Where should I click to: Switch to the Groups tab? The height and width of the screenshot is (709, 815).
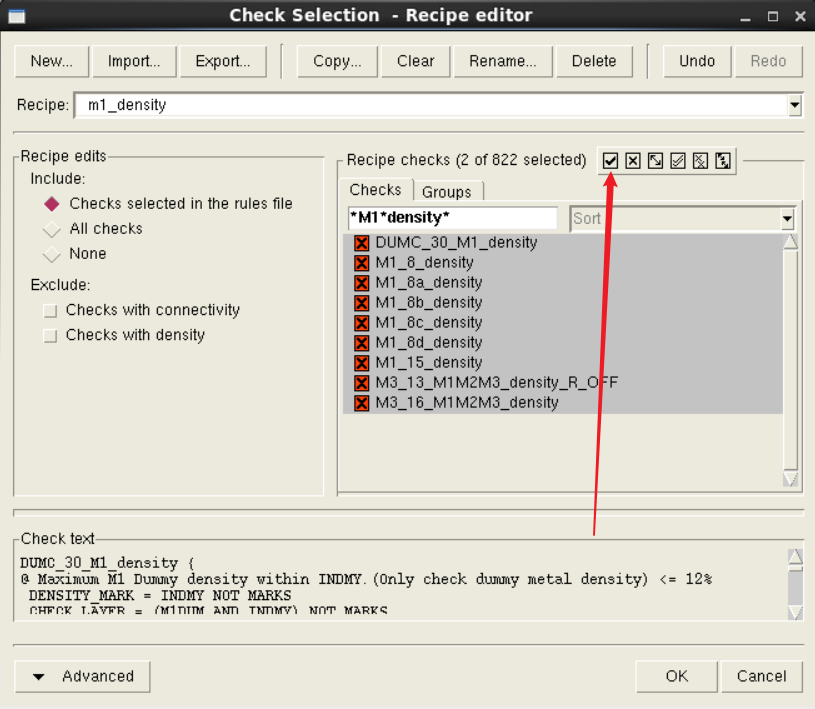click(448, 191)
